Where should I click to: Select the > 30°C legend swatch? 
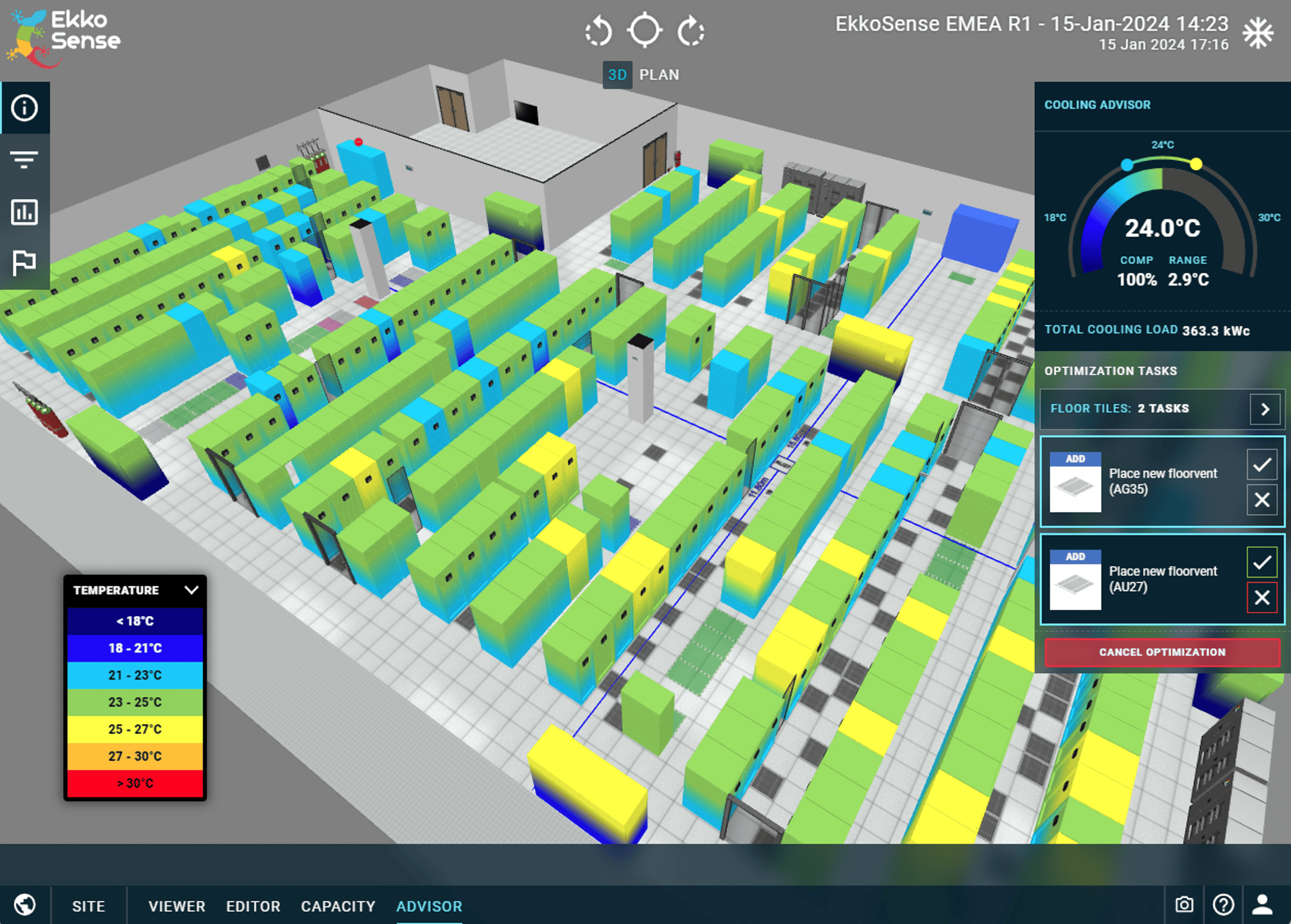tap(135, 783)
